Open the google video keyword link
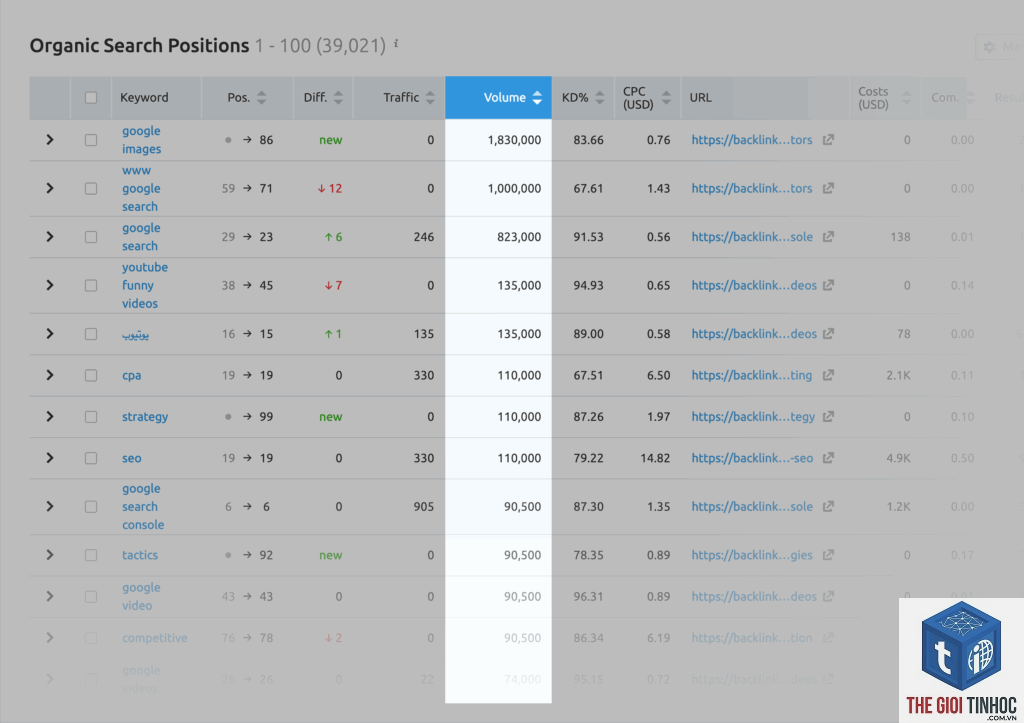The height and width of the screenshot is (723, 1024). click(x=141, y=596)
